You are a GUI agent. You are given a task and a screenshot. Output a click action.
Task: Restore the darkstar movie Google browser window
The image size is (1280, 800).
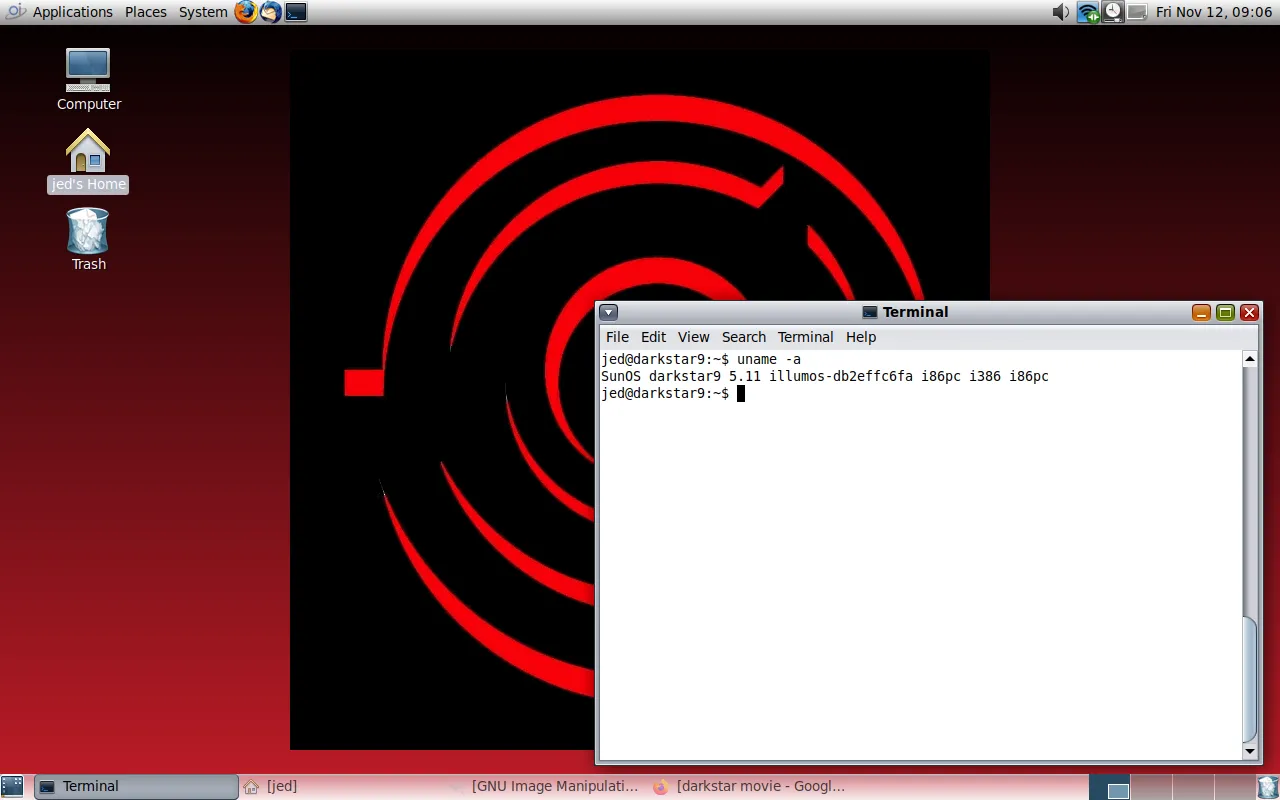[752, 787]
